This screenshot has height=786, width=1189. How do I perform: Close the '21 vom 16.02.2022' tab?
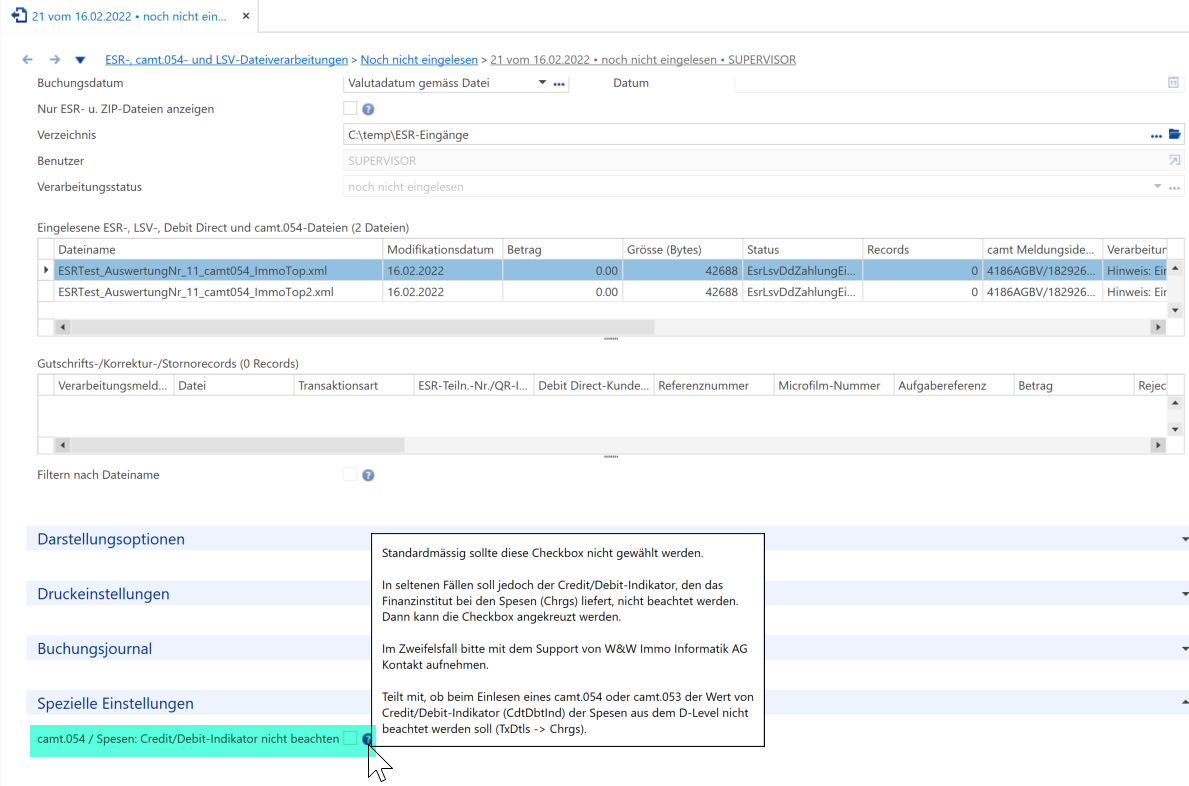(x=246, y=16)
